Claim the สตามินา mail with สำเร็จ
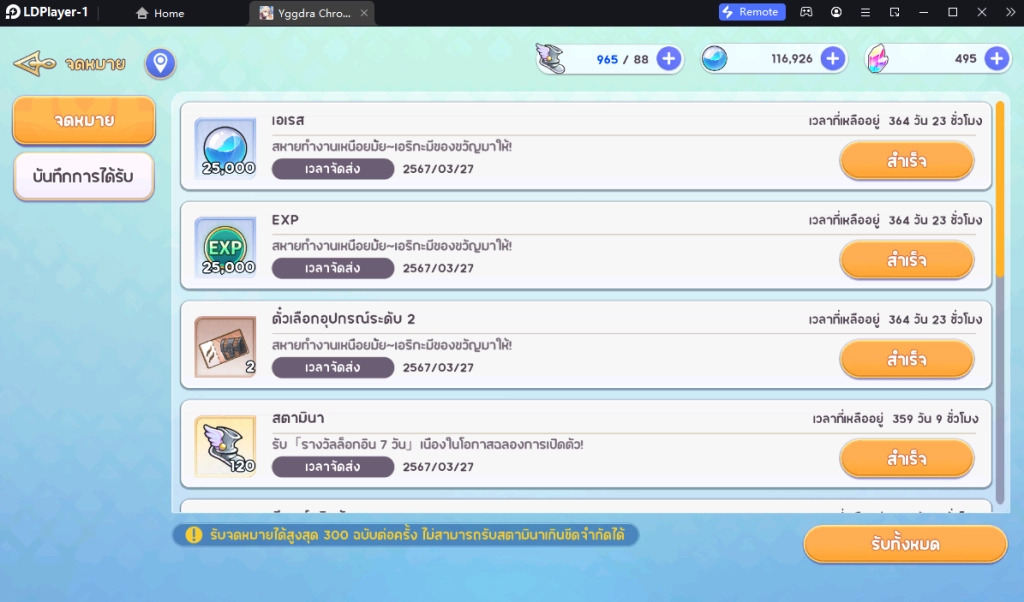Image resolution: width=1024 pixels, height=602 pixels. [x=906, y=459]
